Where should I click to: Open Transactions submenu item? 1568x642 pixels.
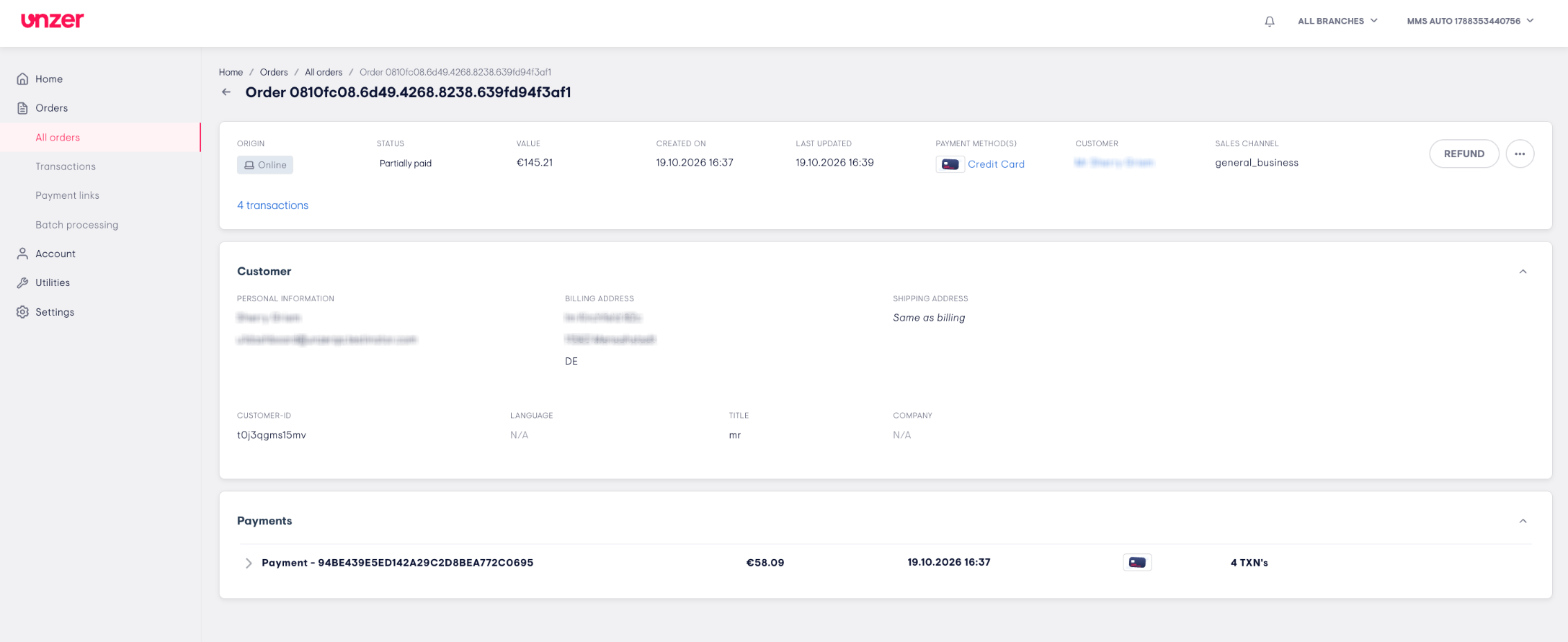tap(66, 166)
